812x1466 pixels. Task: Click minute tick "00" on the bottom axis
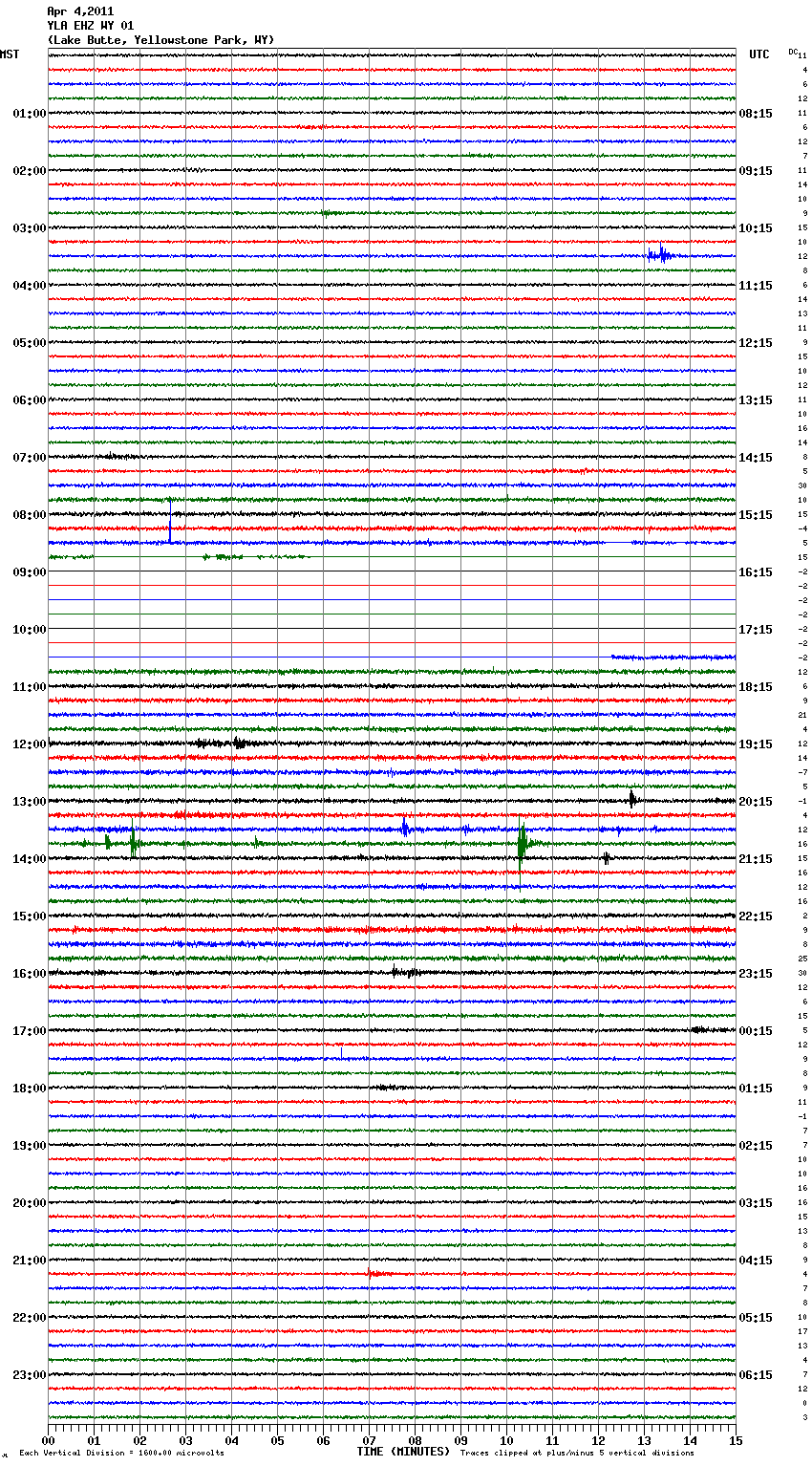(48, 1440)
